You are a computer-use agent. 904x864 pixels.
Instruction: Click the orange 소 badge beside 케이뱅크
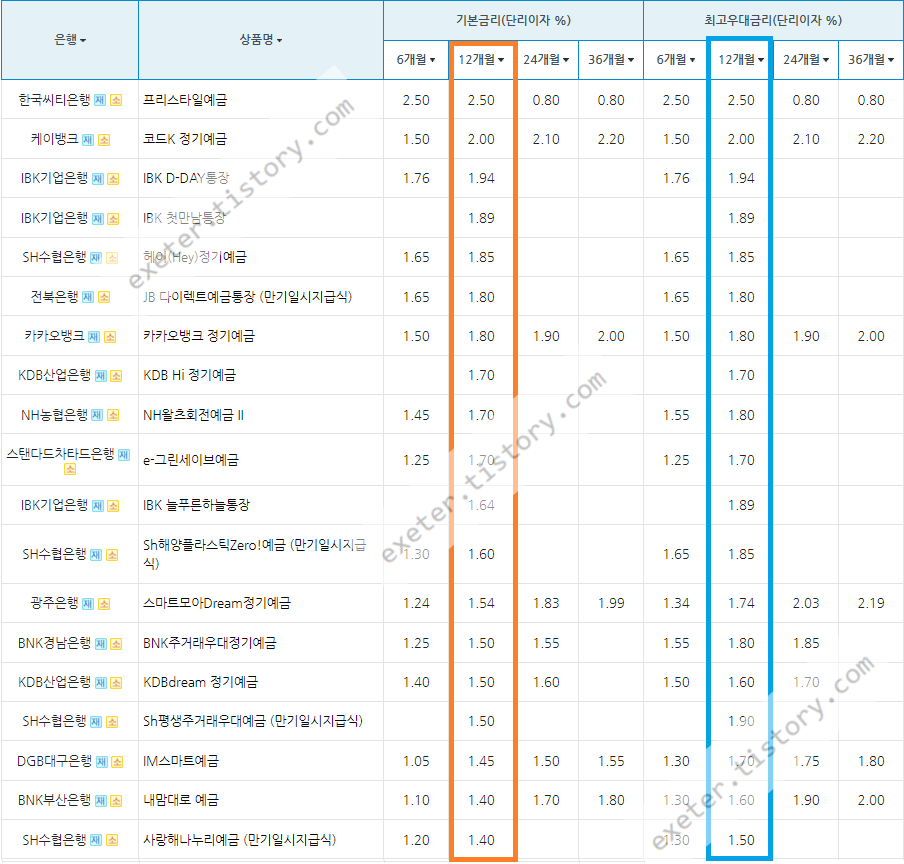pos(104,139)
